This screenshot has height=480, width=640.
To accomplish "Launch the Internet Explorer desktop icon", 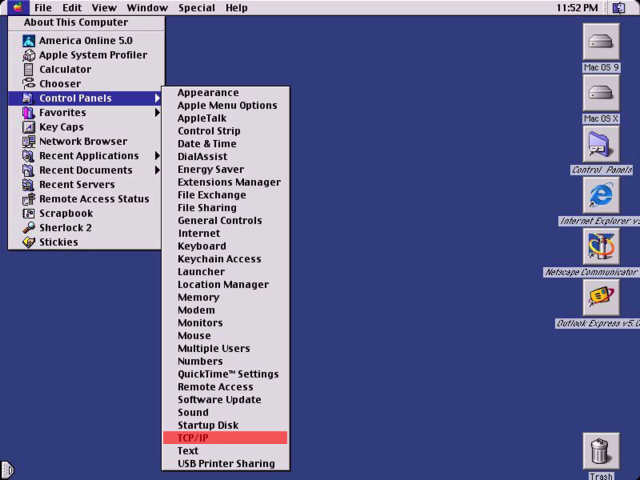I will click(x=601, y=195).
